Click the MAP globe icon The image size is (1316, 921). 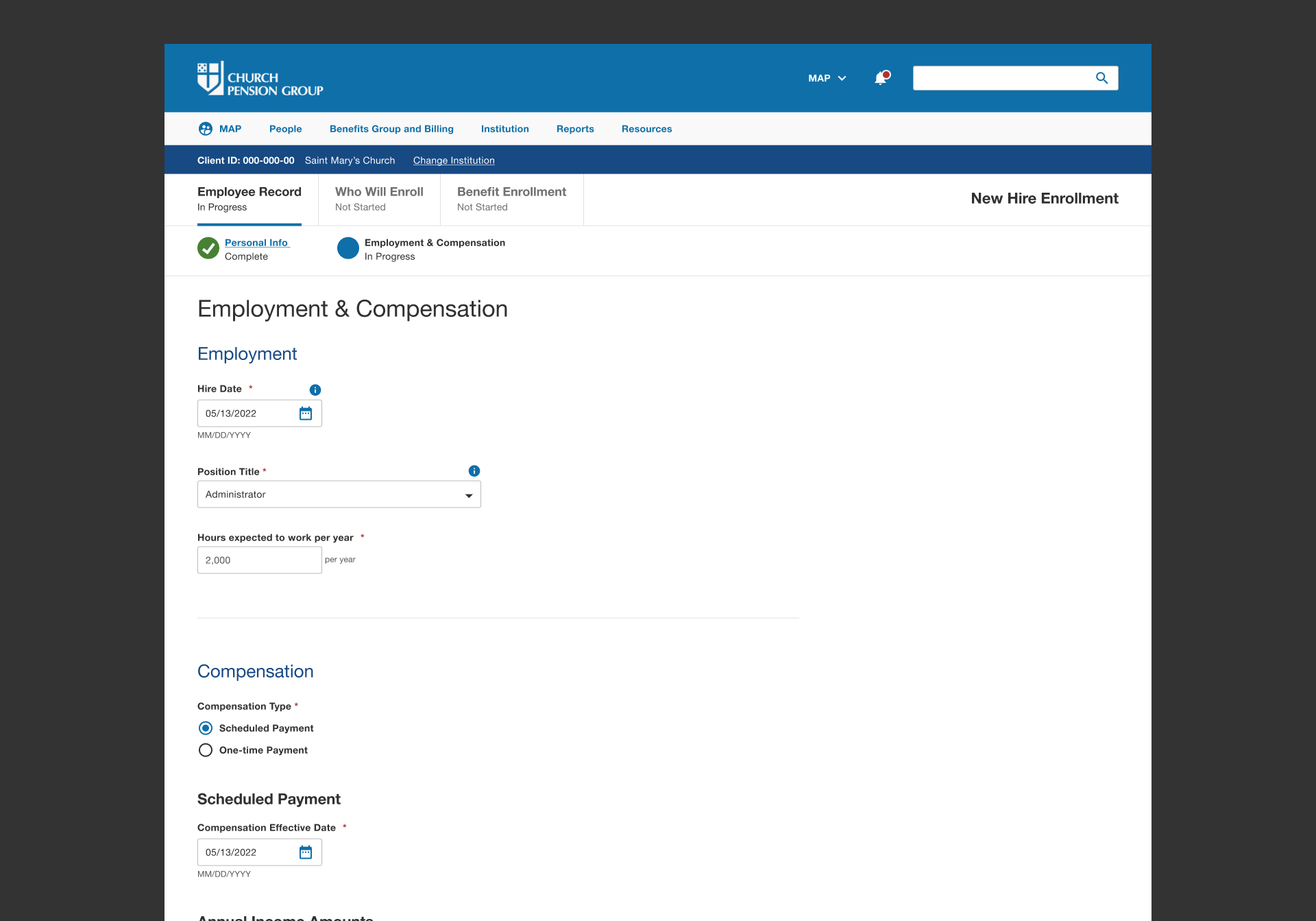coord(206,129)
